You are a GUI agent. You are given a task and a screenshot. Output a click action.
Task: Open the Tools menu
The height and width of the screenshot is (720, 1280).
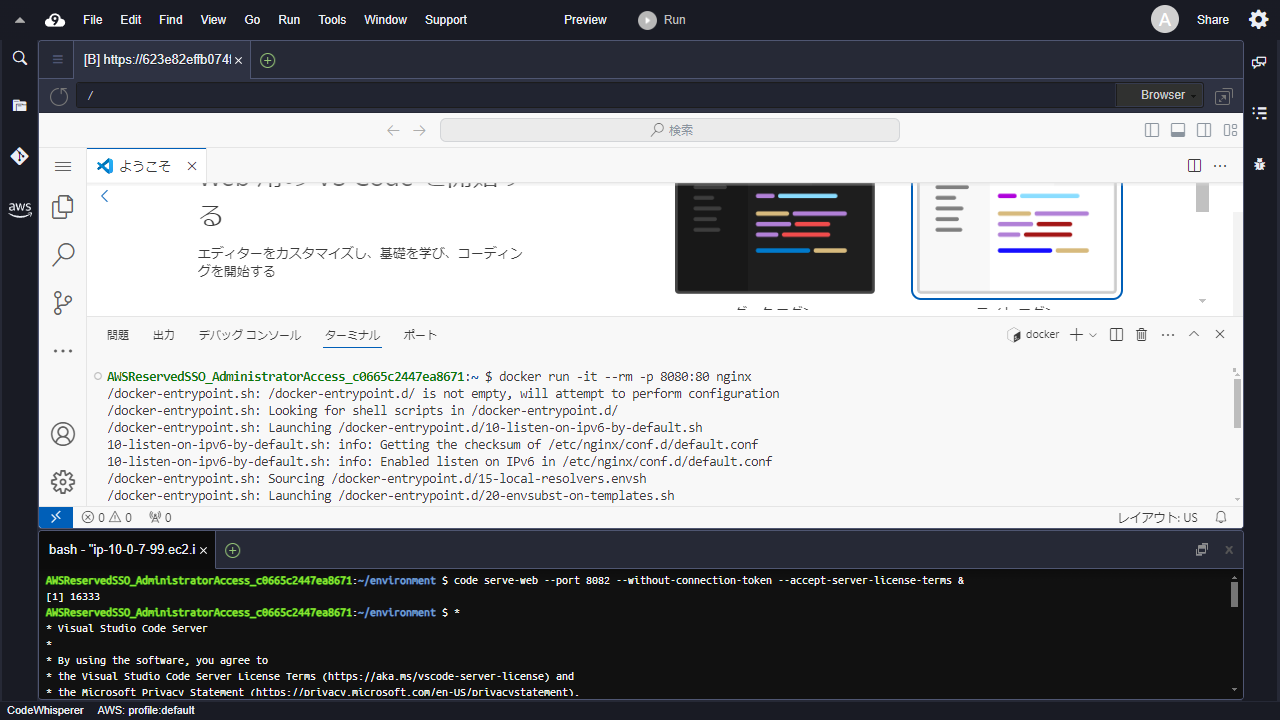332,20
